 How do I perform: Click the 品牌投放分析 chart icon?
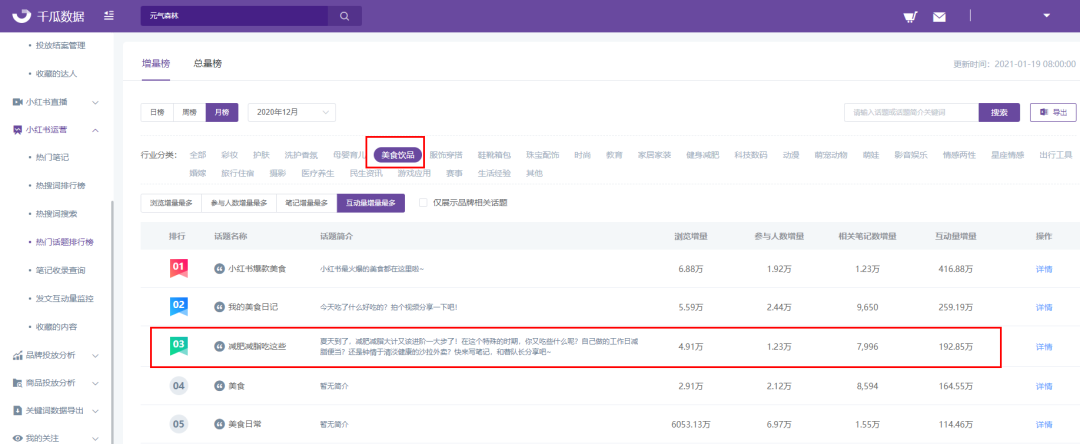point(18,355)
